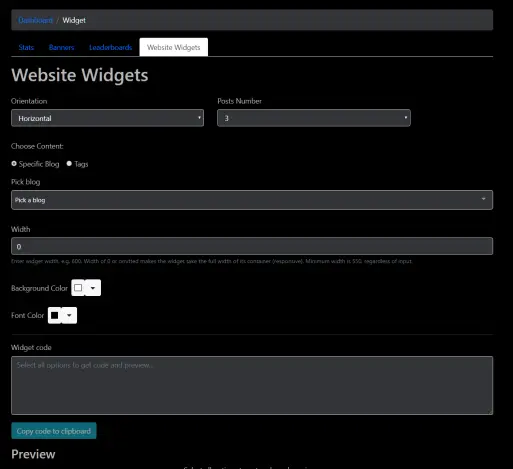This screenshot has width=513, height=469.
Task: Switch to the Banners tab
Action: point(61,47)
